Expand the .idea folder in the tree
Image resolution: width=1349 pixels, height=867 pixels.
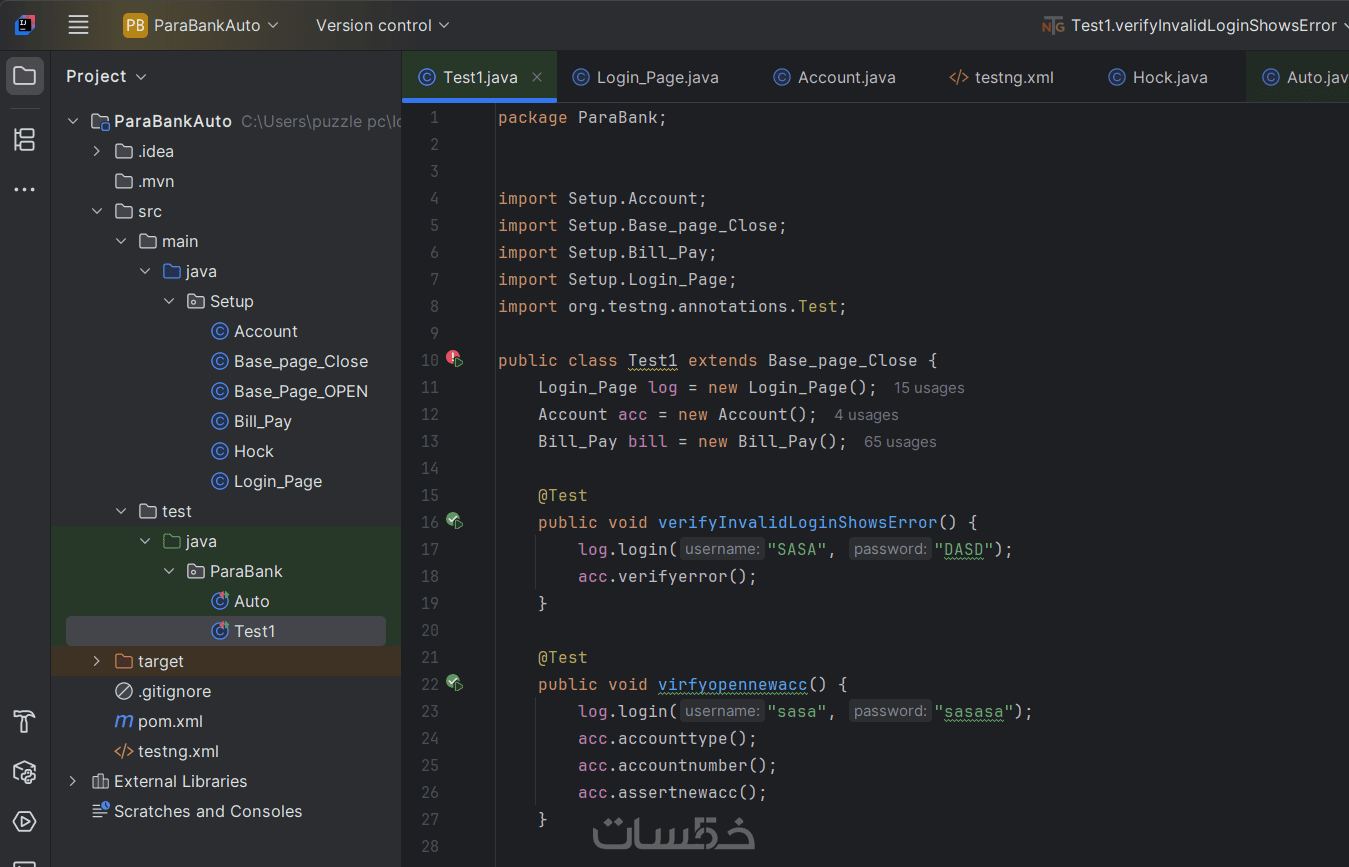[96, 151]
